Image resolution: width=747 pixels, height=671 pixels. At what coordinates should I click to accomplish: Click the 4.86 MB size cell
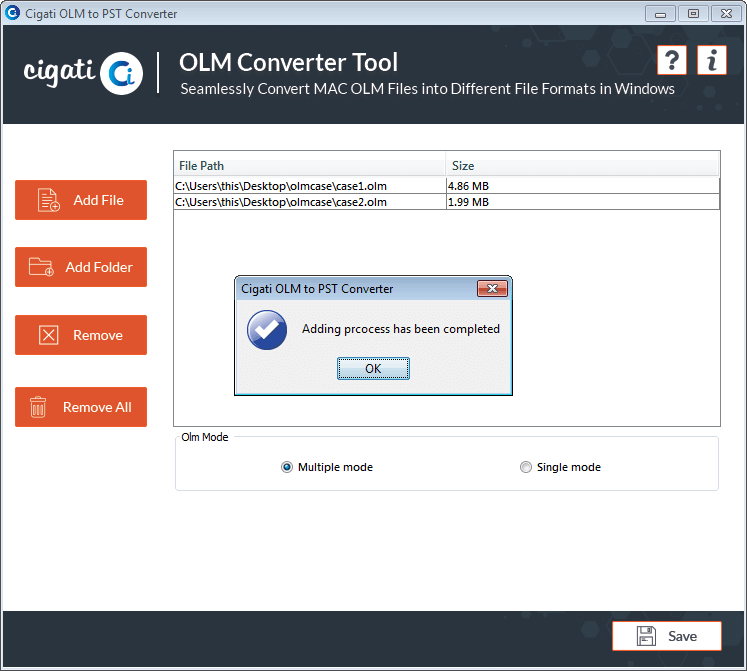583,186
